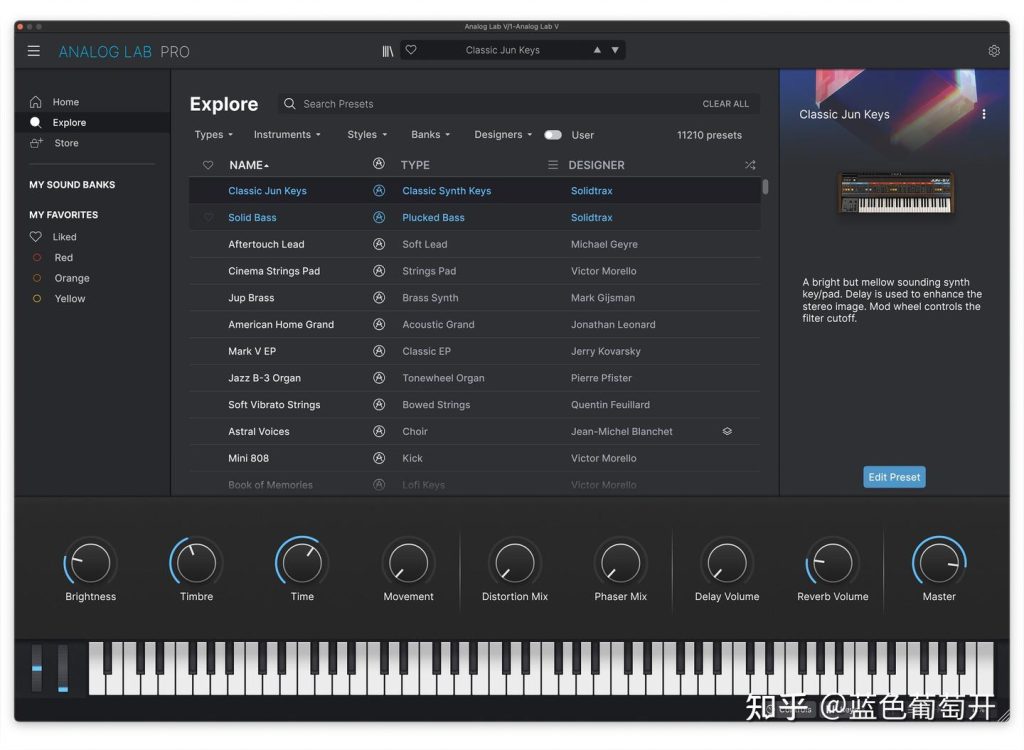Click CLEAR ALL in the search bar
Image resolution: width=1024 pixels, height=750 pixels.
pos(726,104)
